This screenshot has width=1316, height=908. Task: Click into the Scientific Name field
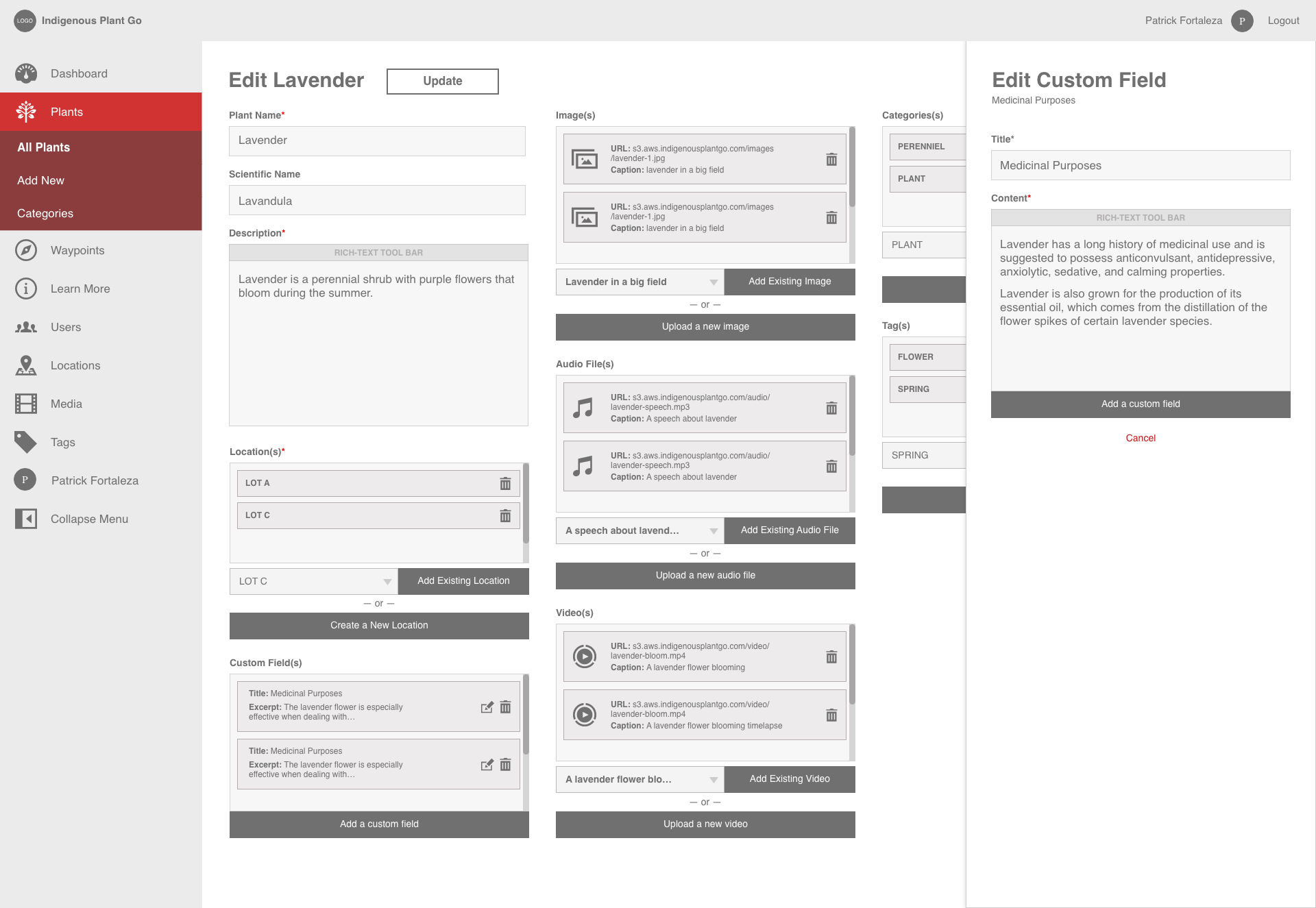[377, 201]
